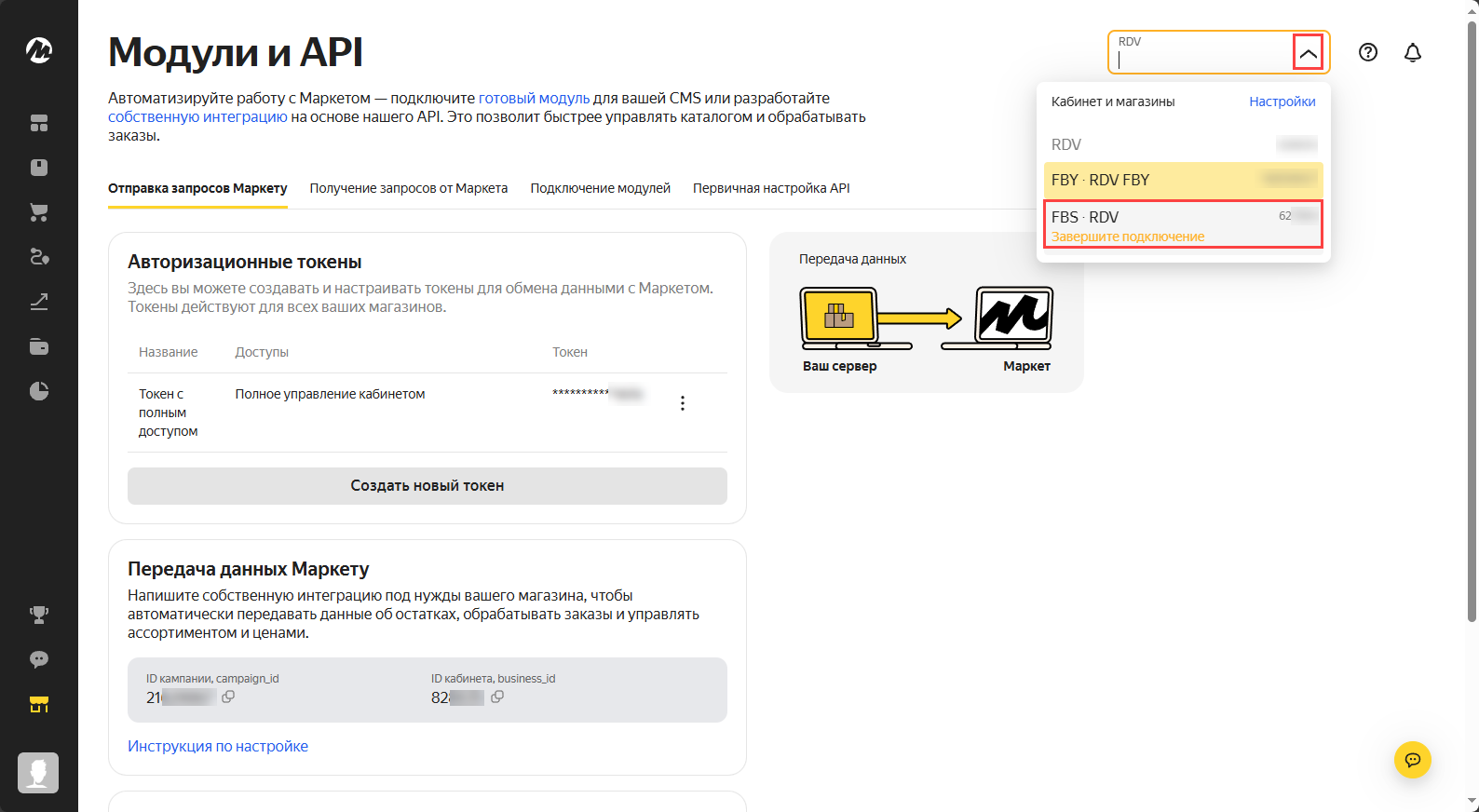Click the data transfer illustration image
1479x812 pixels.
pyautogui.click(x=927, y=318)
